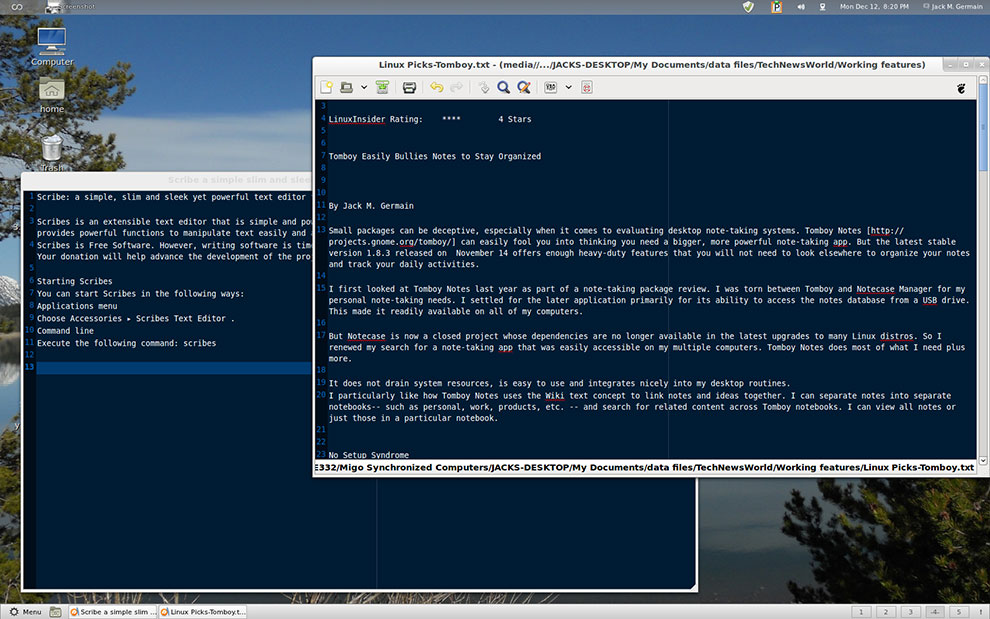Expand the recent files arrow beside open icon
This screenshot has height=619, width=990.
pos(364,87)
